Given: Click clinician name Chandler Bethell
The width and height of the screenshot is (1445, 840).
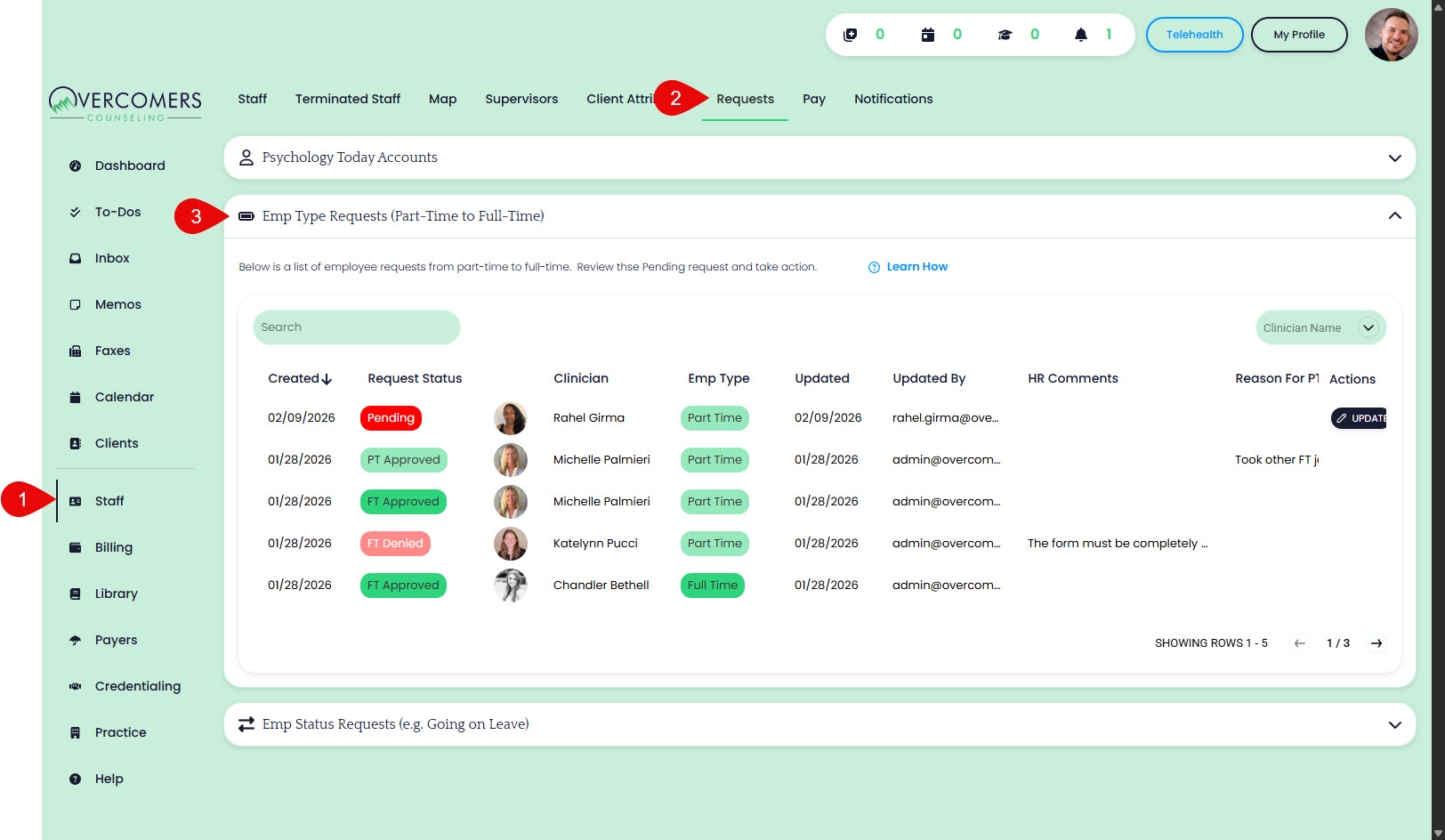Looking at the screenshot, I should pos(601,586).
